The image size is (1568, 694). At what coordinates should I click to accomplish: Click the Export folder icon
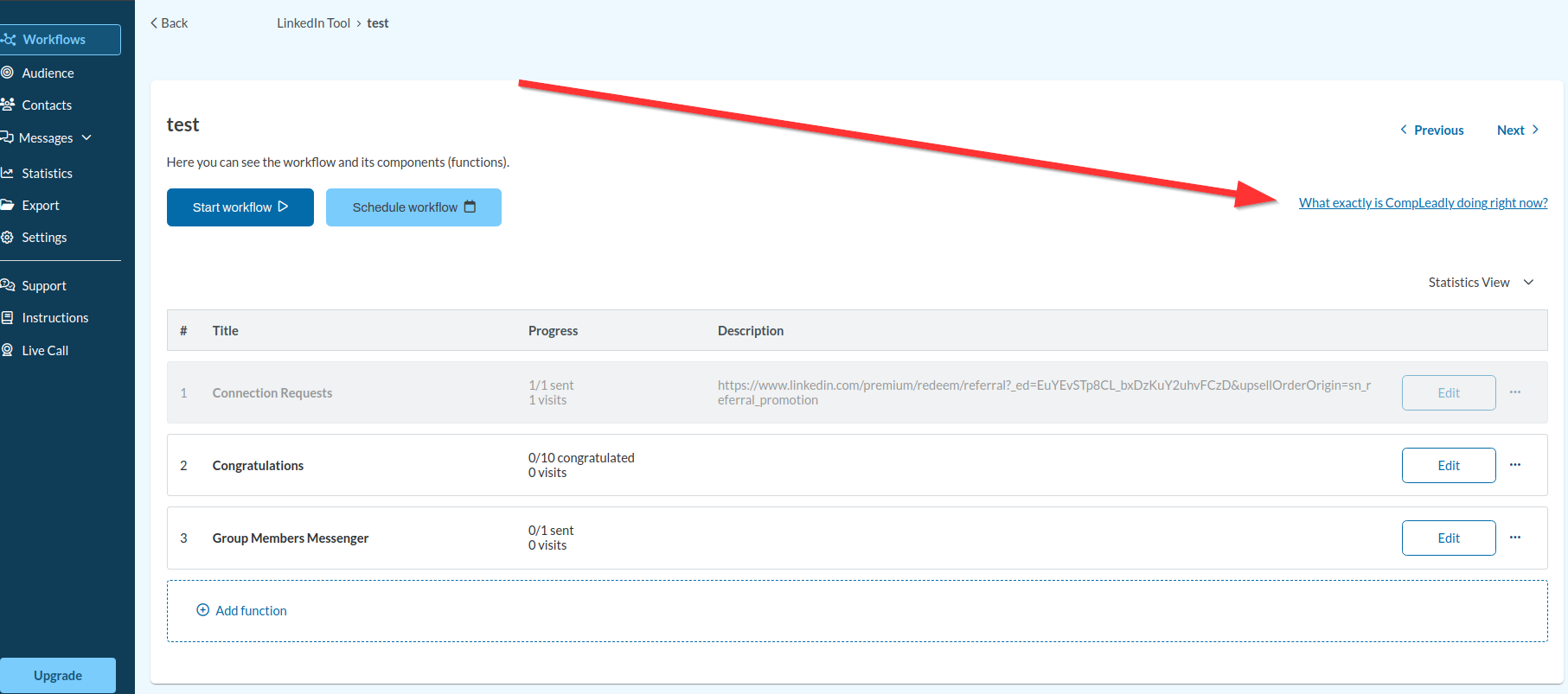8,205
